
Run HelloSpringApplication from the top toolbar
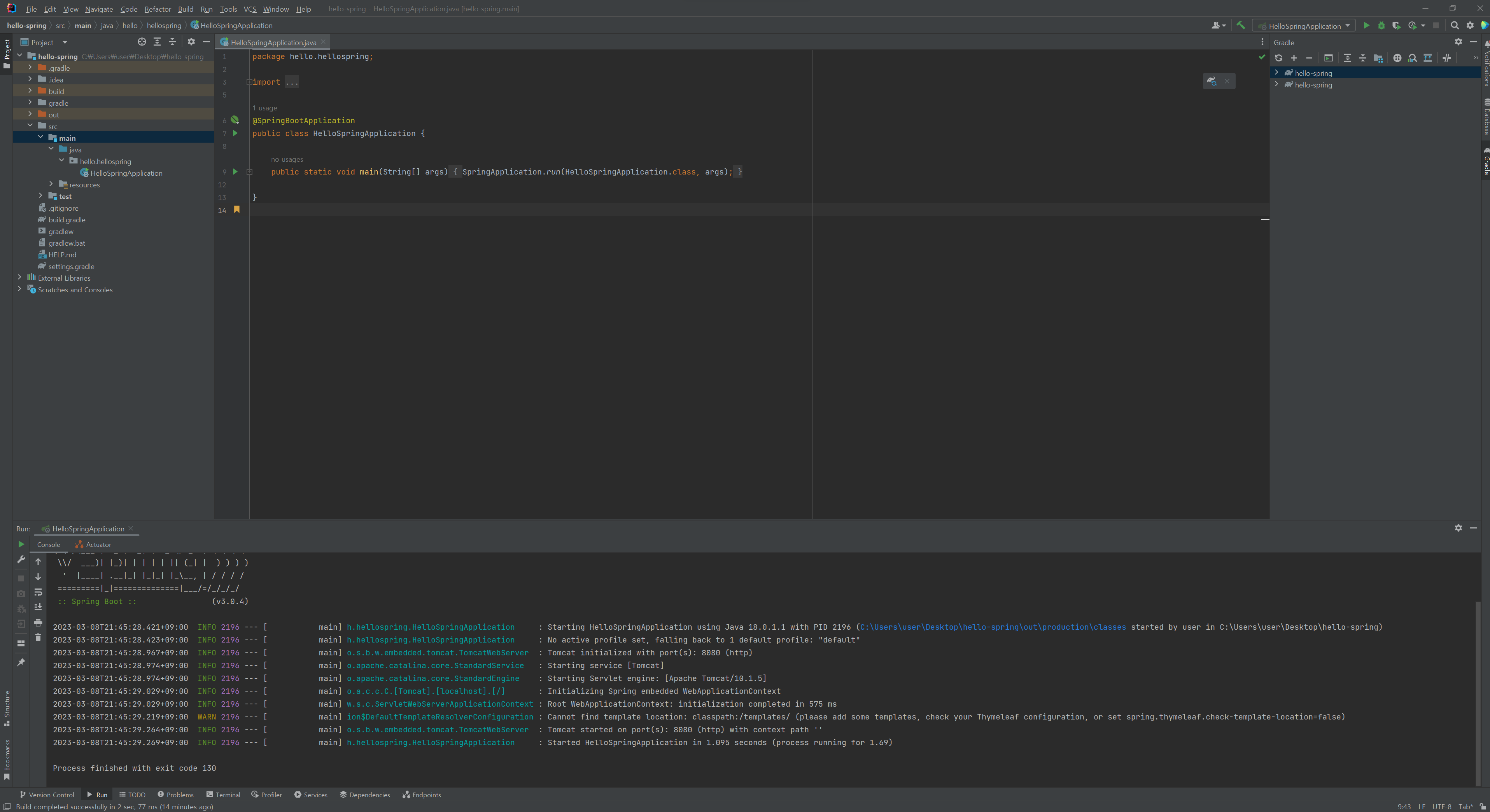click(x=1366, y=25)
